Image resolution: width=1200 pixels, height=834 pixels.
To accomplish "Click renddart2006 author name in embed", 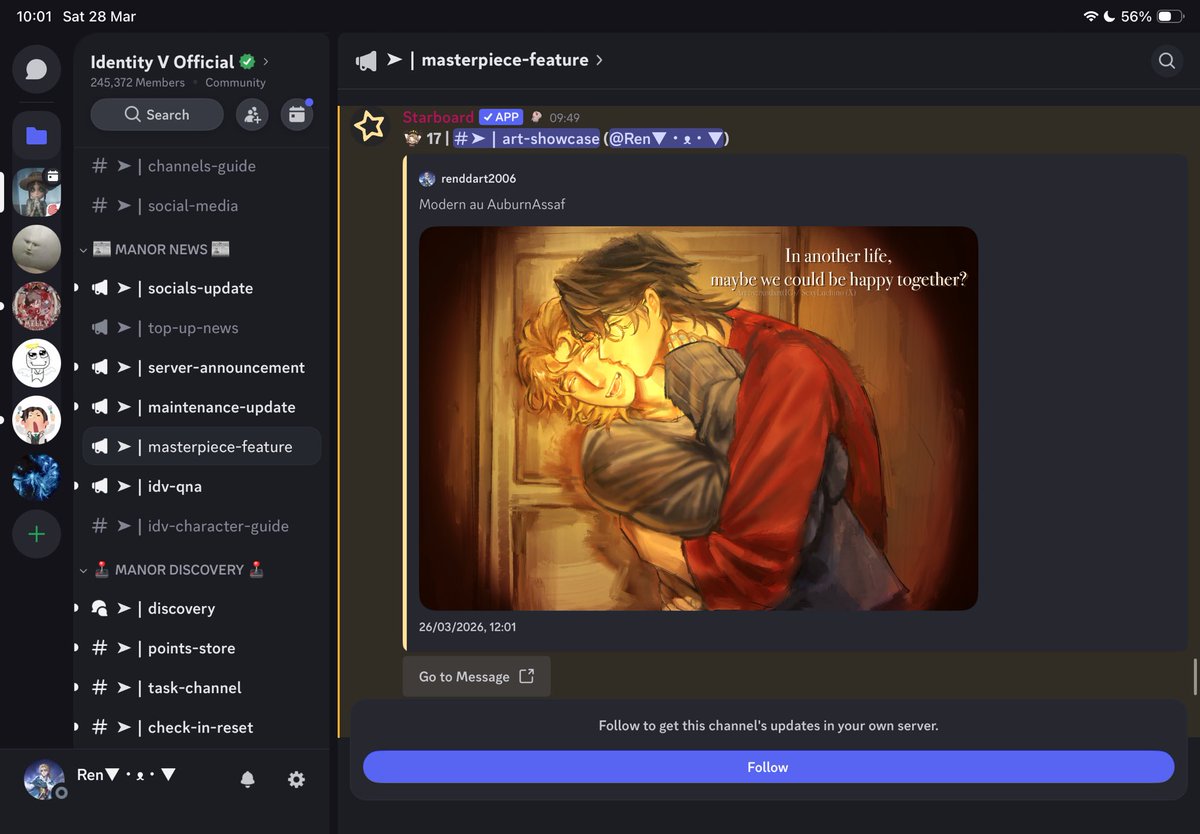I will (479, 179).
